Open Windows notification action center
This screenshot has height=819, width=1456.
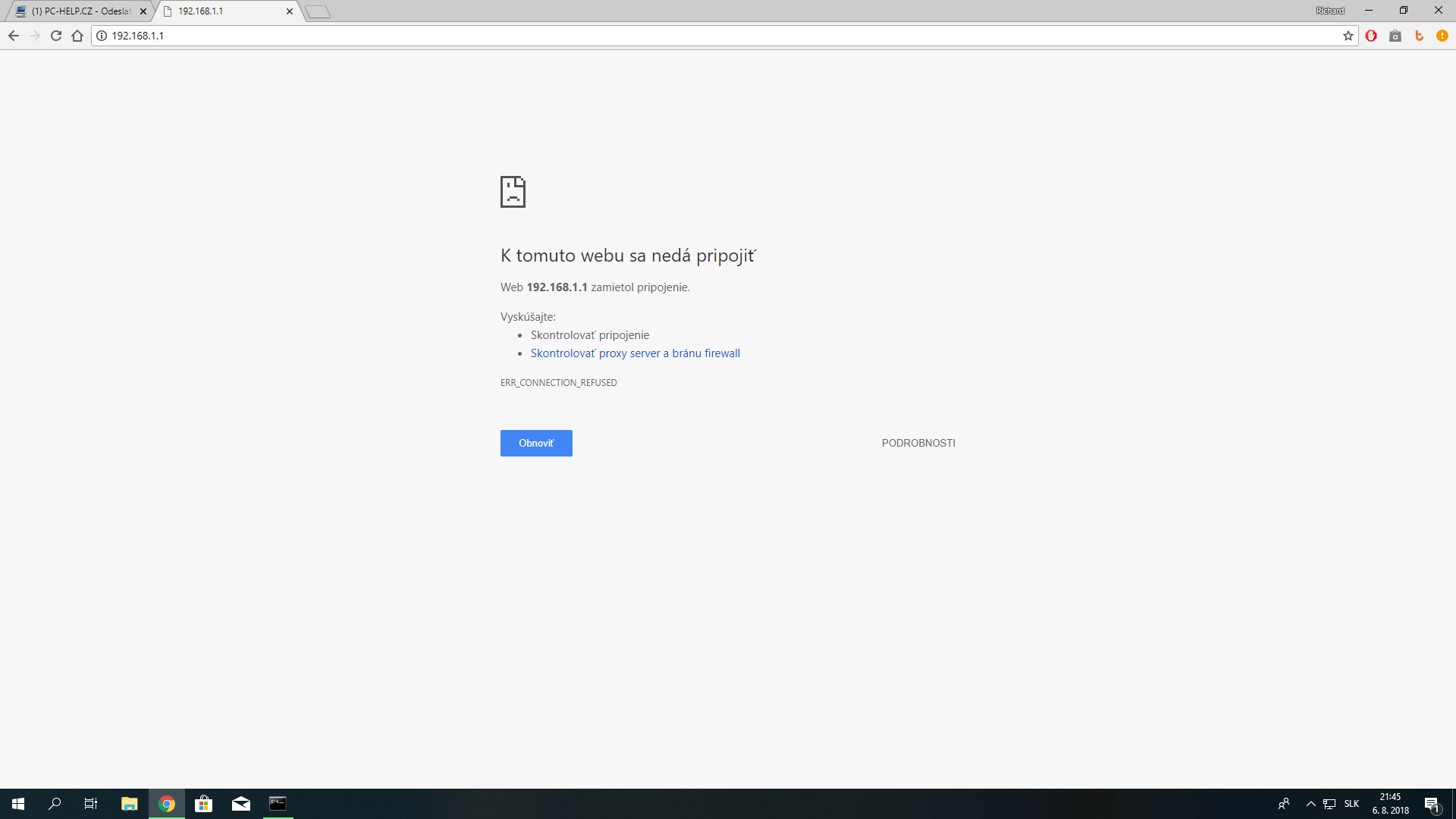1432,804
